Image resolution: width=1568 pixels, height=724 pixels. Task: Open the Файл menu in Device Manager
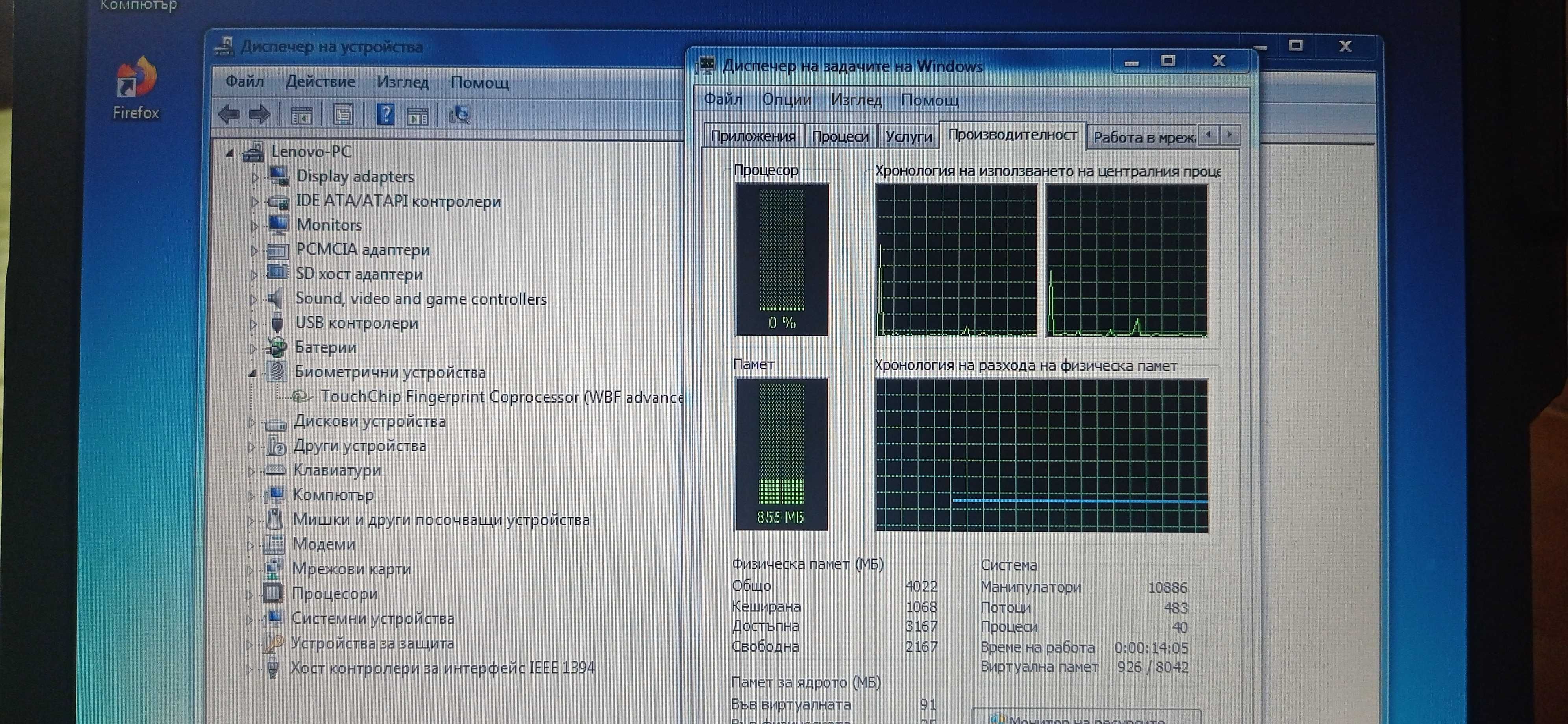coord(245,81)
